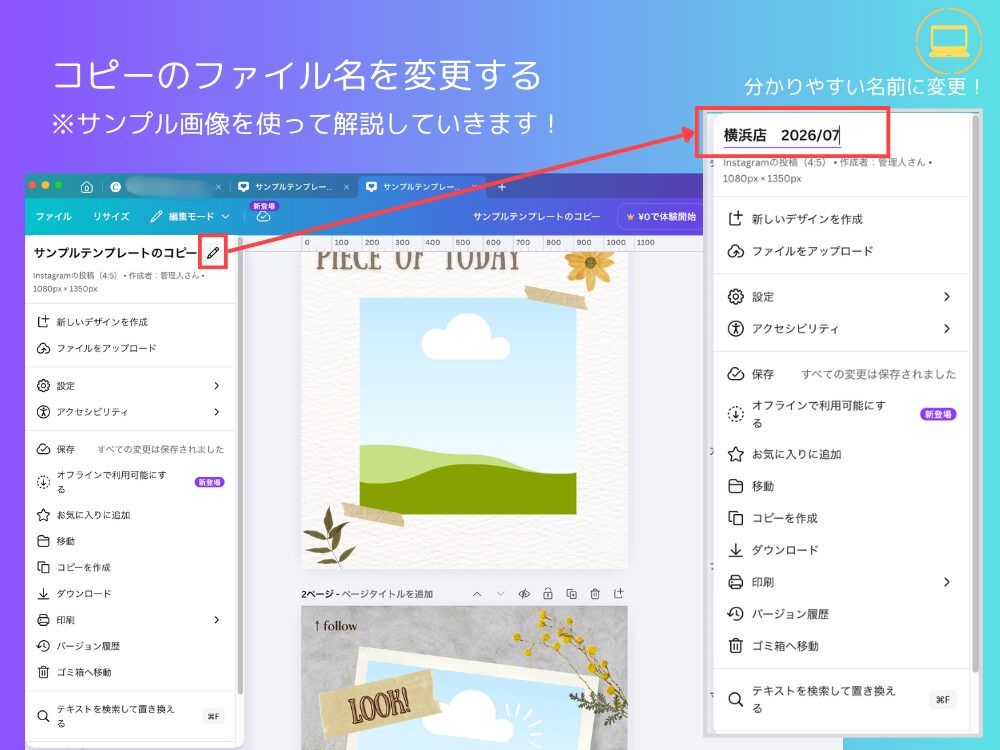Click the pencil icon beside サンプルテンプレートのコピー
This screenshot has width=1000, height=750.
213,253
